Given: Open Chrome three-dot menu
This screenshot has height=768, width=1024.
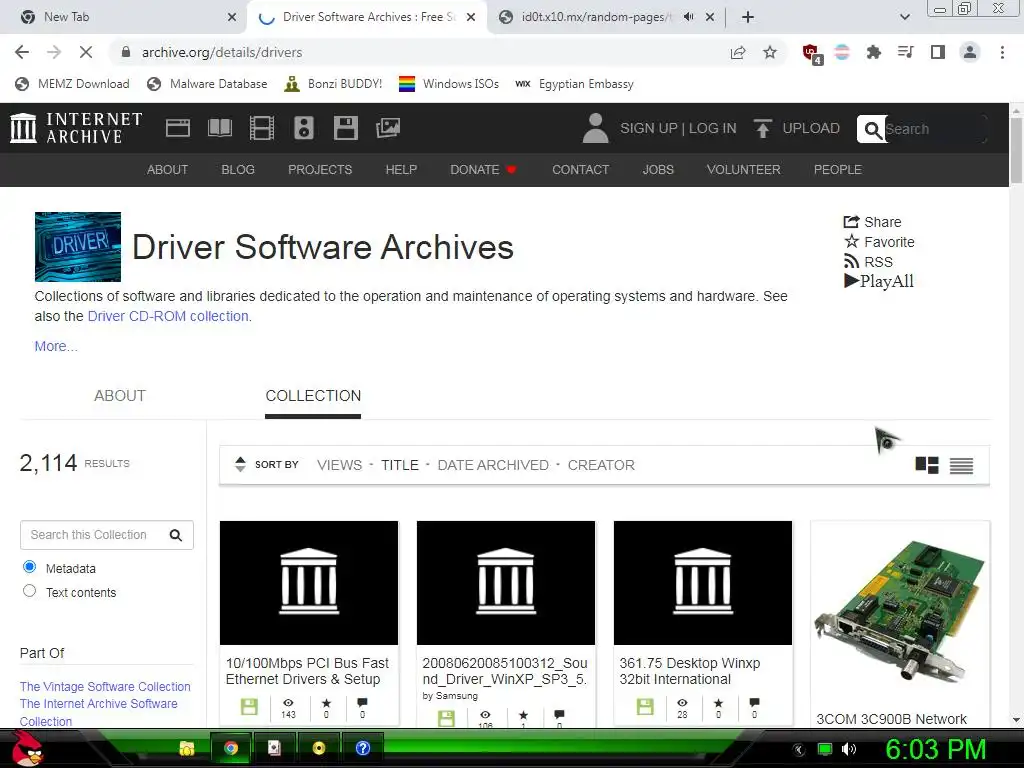Looking at the screenshot, I should (1002, 52).
